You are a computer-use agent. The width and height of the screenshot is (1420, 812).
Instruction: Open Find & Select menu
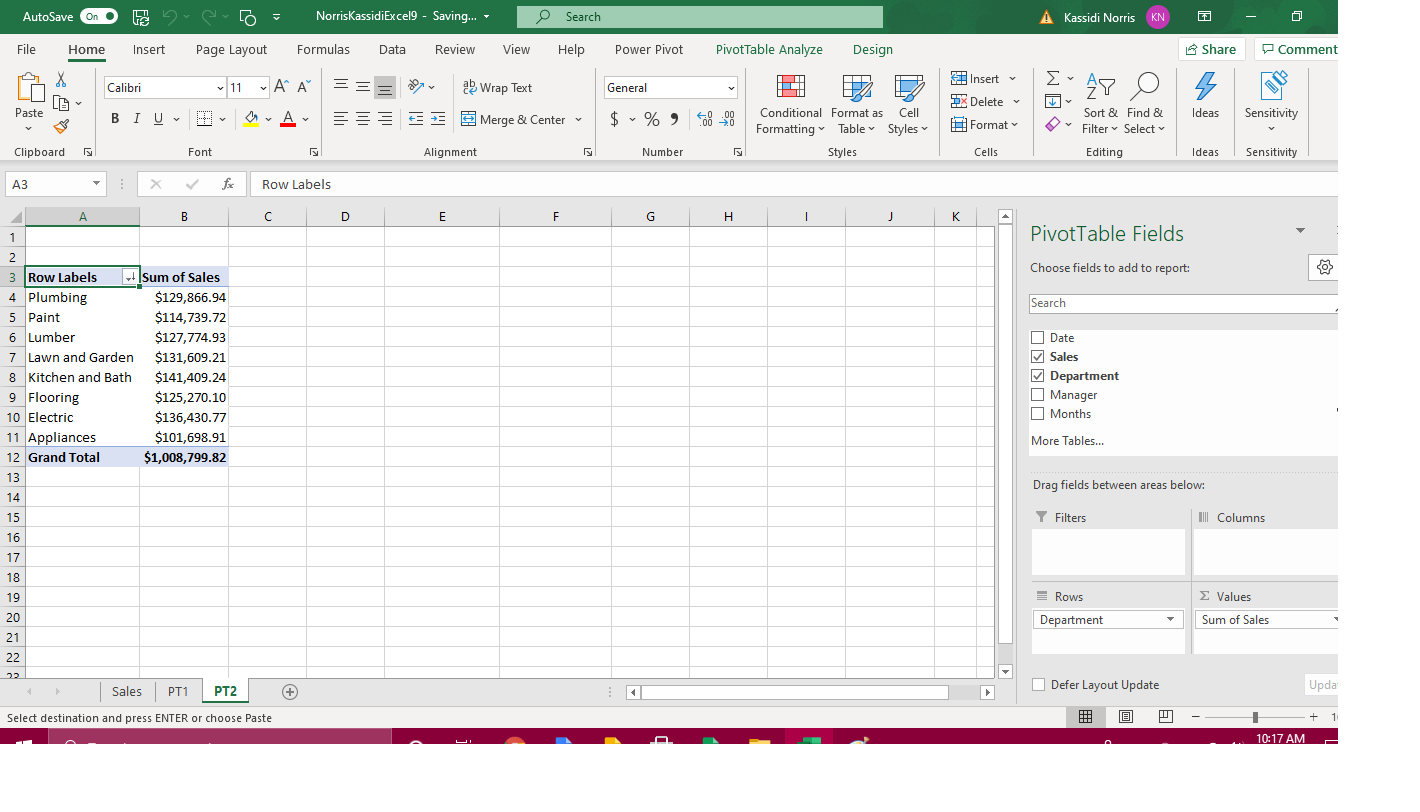tap(1144, 105)
